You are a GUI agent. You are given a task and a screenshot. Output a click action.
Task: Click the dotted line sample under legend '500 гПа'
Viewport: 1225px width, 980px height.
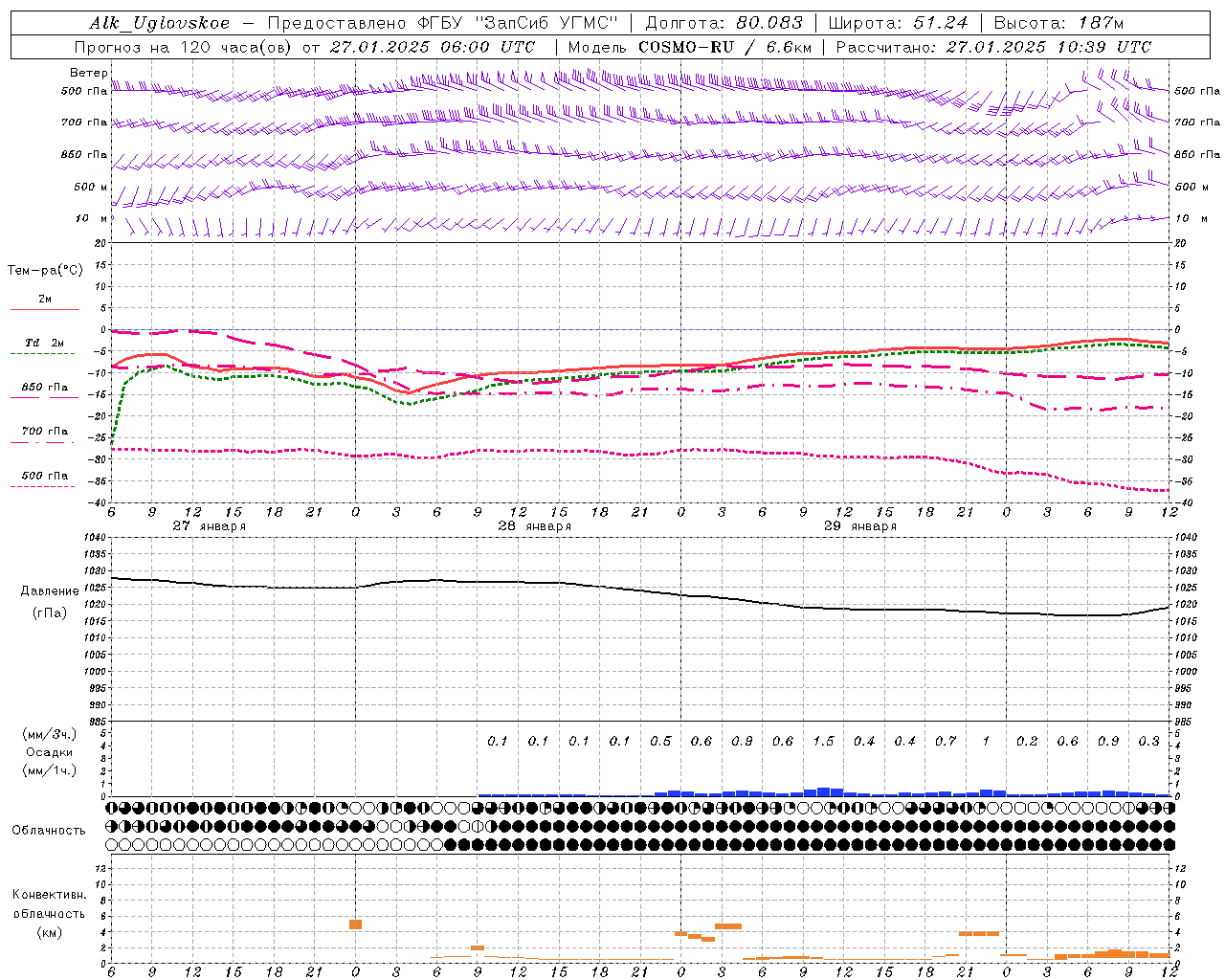tap(43, 486)
